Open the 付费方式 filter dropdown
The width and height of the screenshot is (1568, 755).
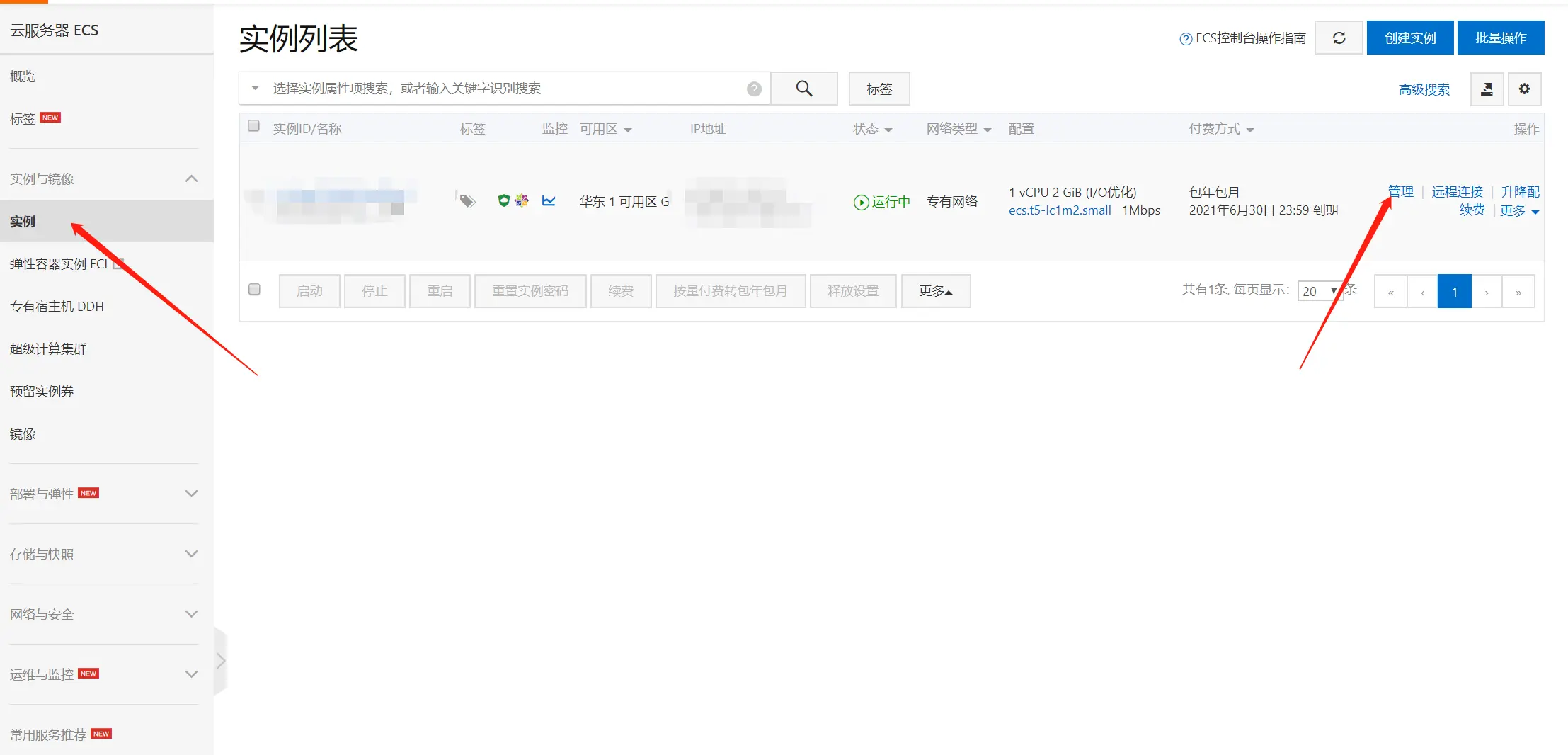click(x=1250, y=130)
